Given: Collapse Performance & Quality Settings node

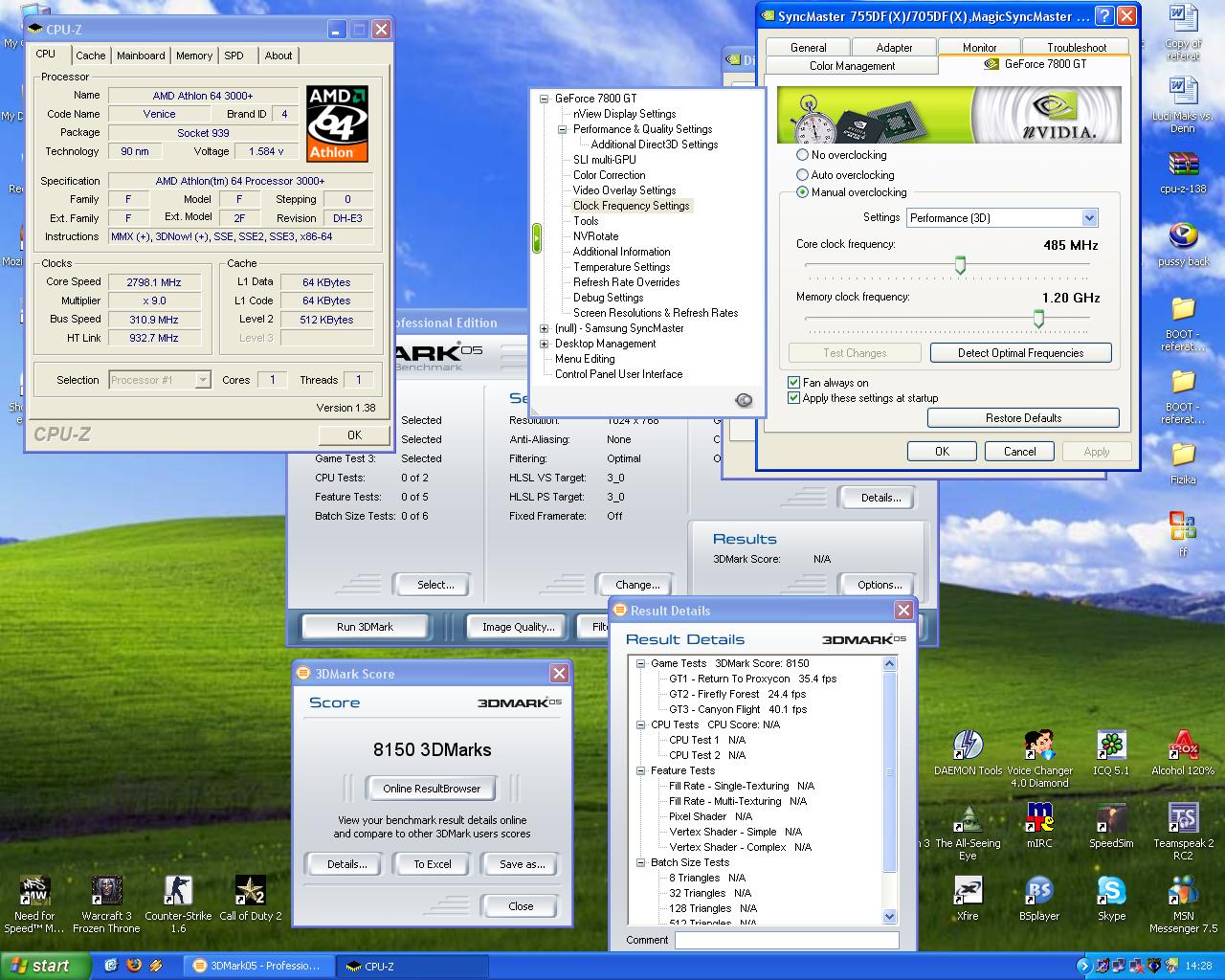Looking at the screenshot, I should pos(563,129).
